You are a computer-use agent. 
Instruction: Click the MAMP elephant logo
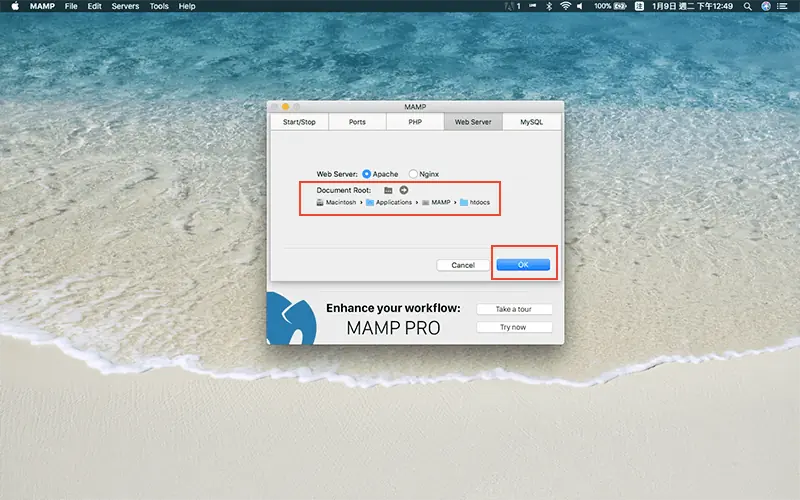tap(291, 318)
